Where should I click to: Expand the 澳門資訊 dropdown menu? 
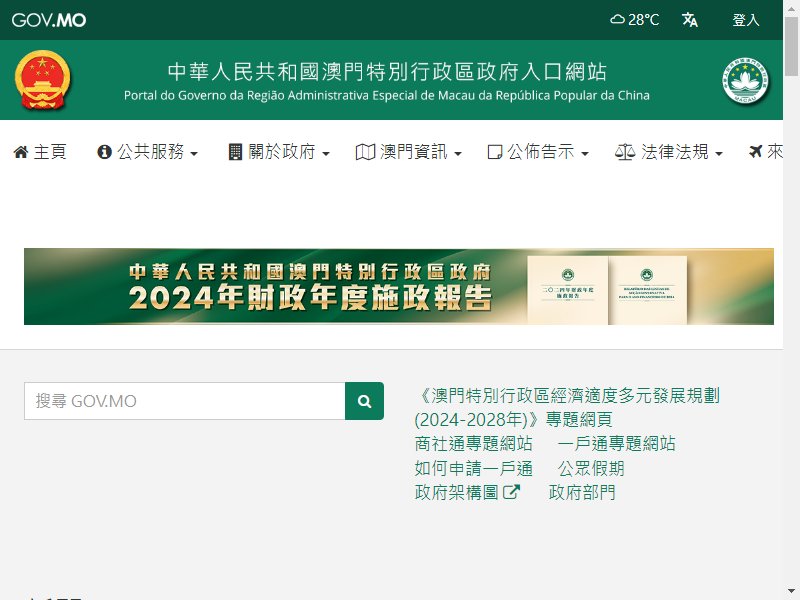point(409,152)
